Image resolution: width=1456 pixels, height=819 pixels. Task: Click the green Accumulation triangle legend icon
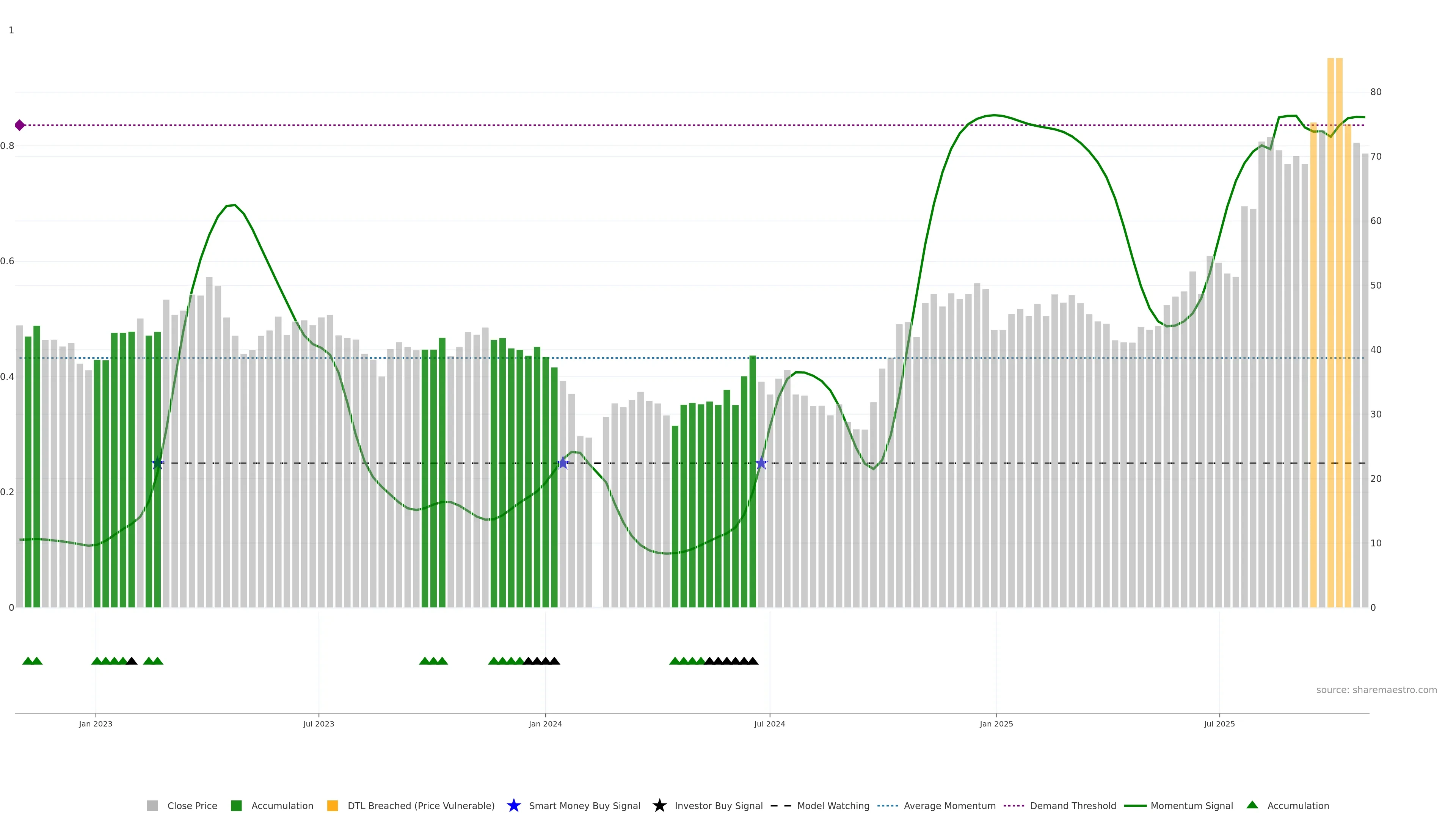pos(1252,805)
